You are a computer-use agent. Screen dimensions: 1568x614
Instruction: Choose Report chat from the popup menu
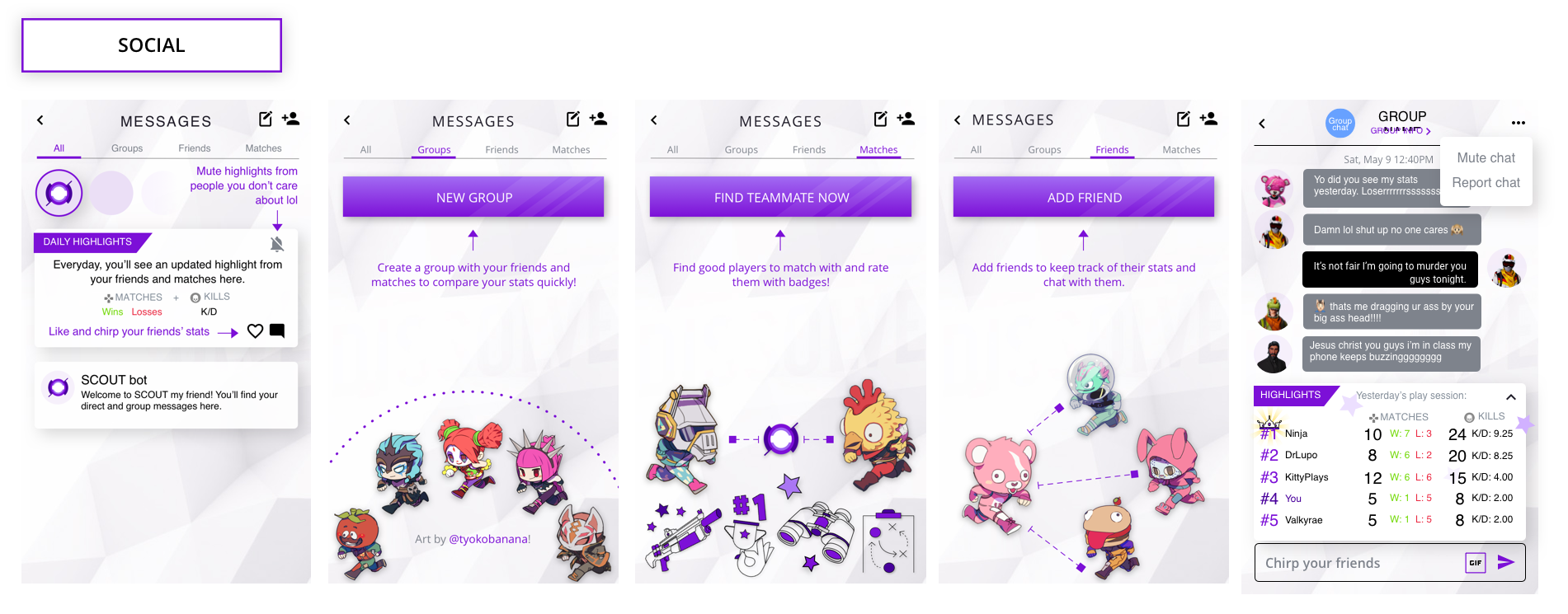coord(1486,183)
